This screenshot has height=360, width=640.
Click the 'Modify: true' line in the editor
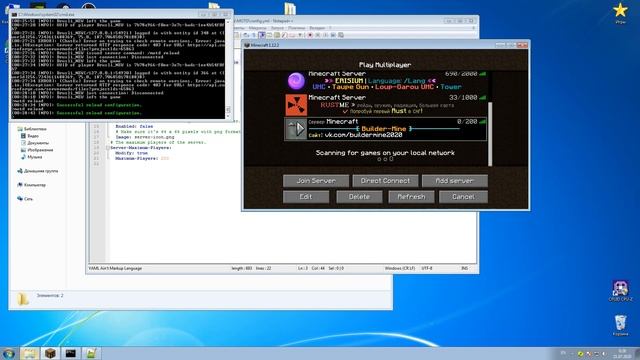point(131,153)
